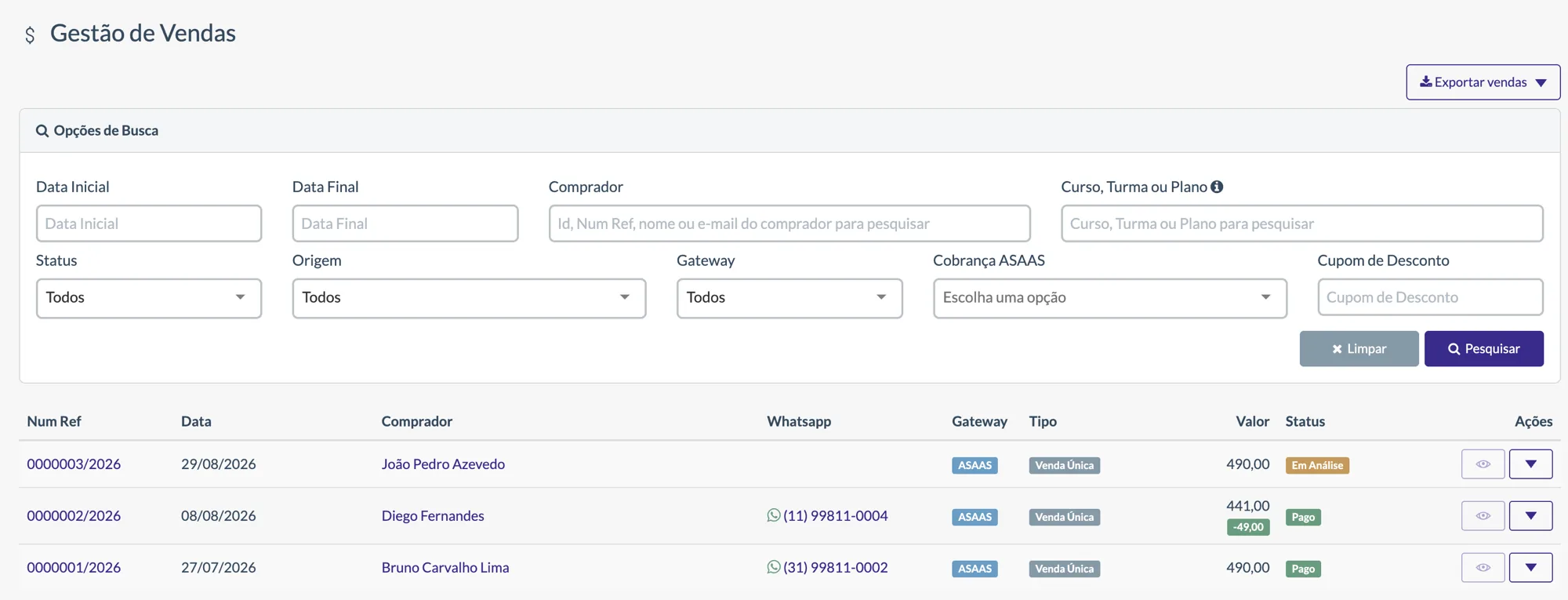Click the date 08/08/2026
The height and width of the screenshot is (600, 1568).
coord(219,516)
